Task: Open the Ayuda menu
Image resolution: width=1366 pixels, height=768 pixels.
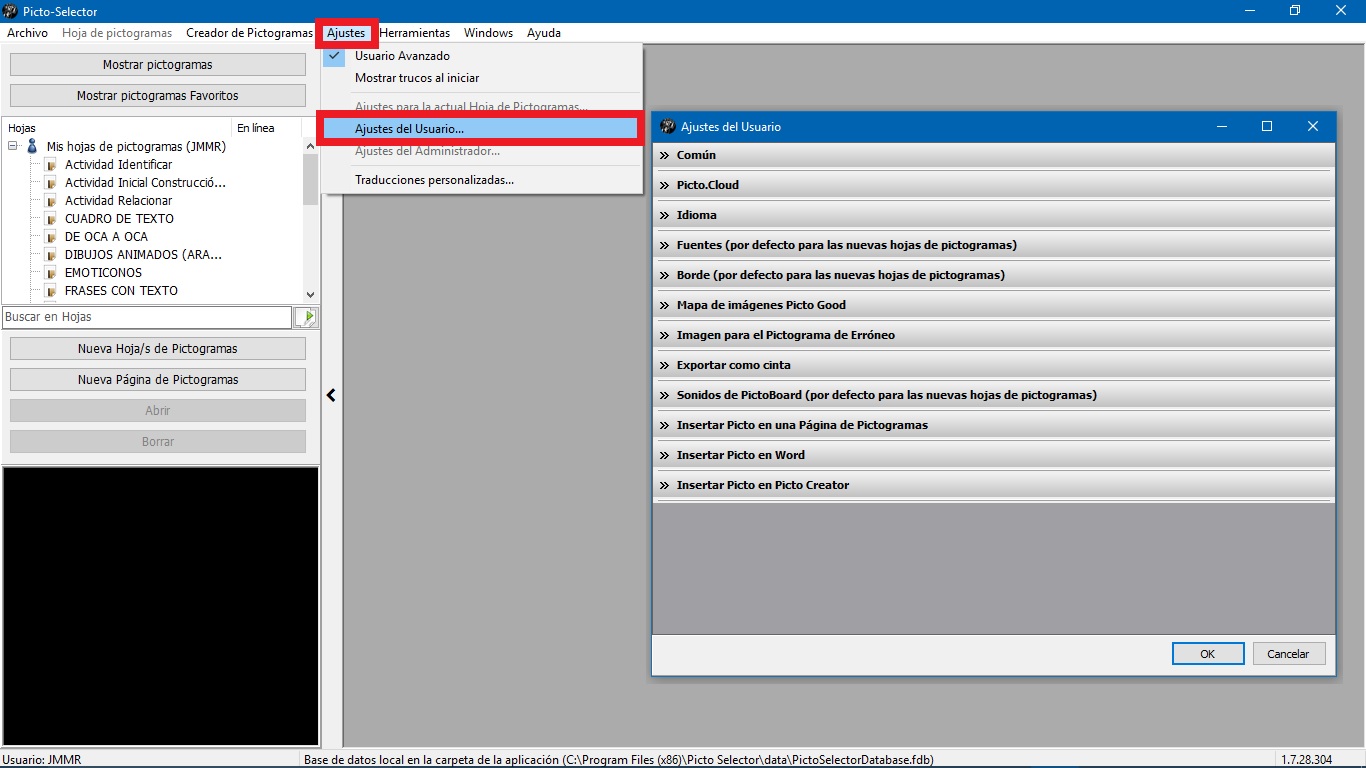Action: [544, 33]
